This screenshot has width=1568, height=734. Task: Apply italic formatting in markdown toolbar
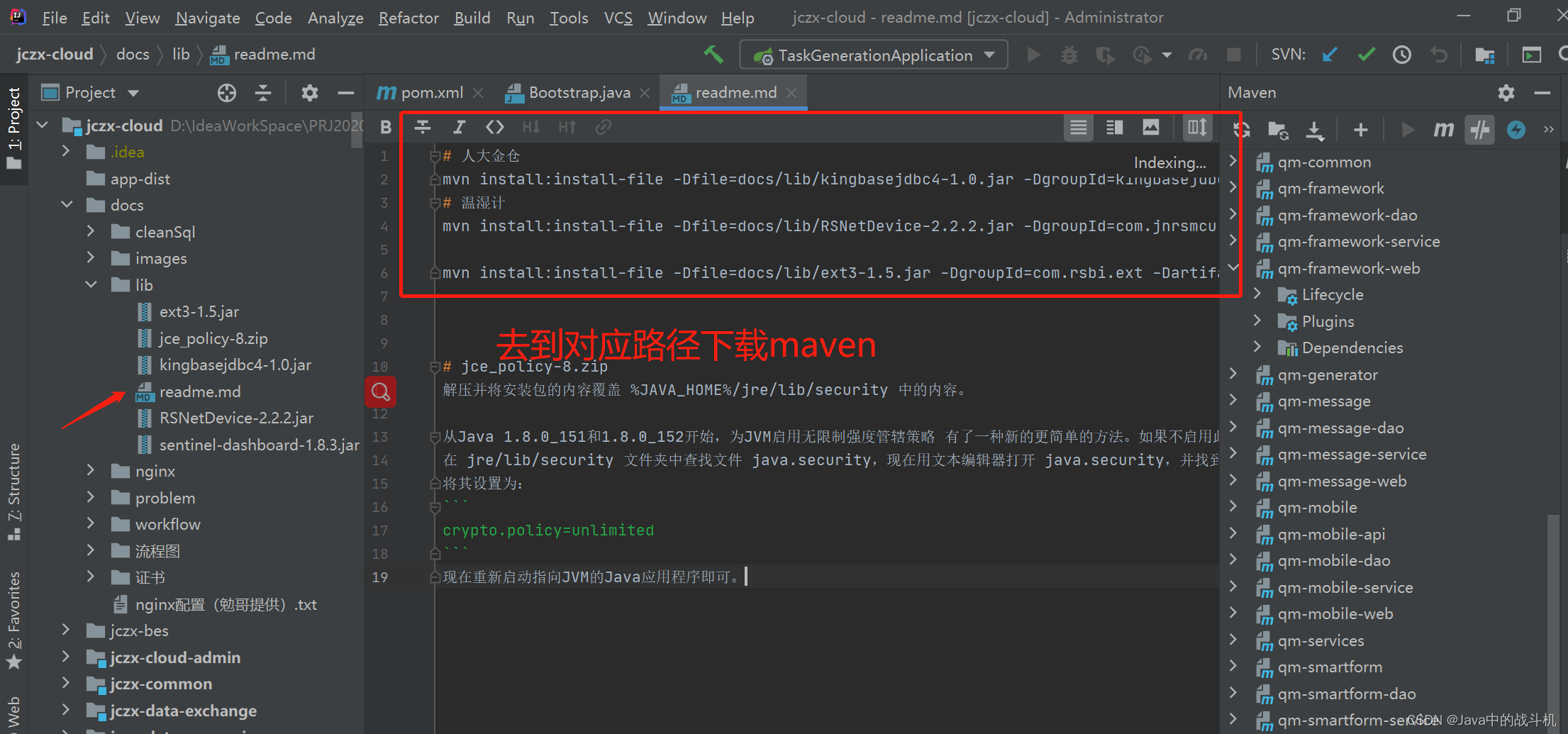(459, 127)
